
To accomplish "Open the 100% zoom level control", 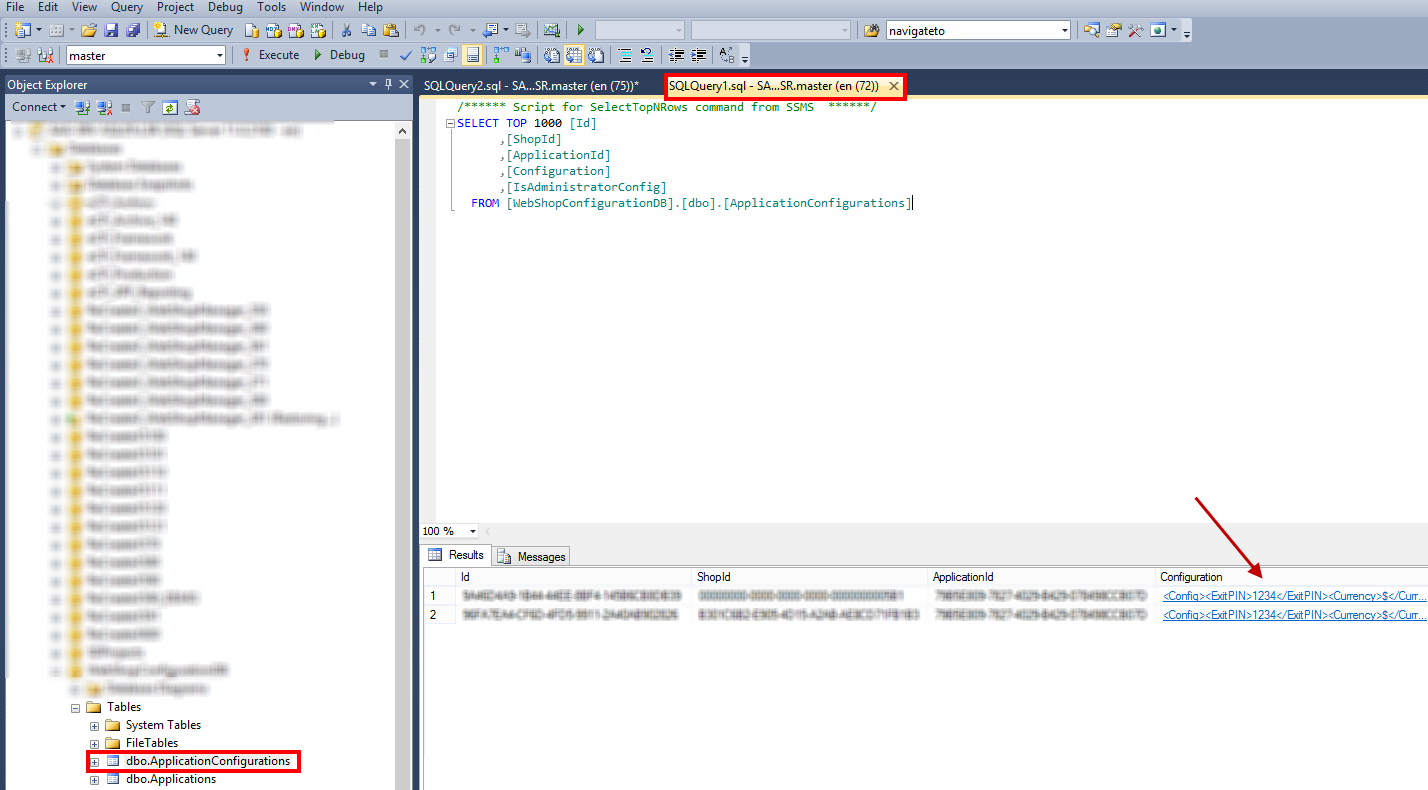I will 448,531.
